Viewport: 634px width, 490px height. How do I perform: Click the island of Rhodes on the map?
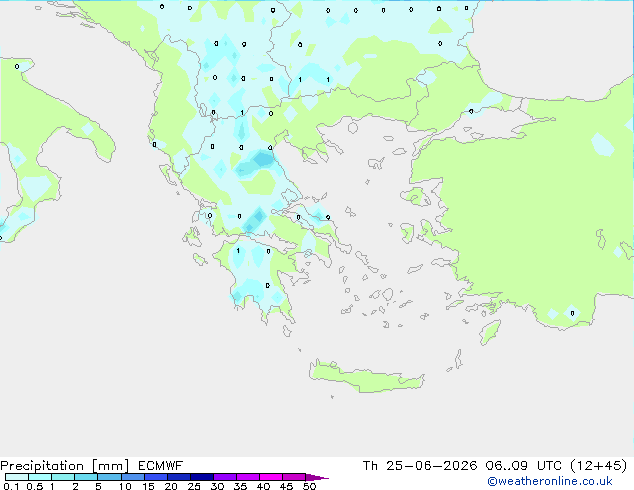click(490, 332)
